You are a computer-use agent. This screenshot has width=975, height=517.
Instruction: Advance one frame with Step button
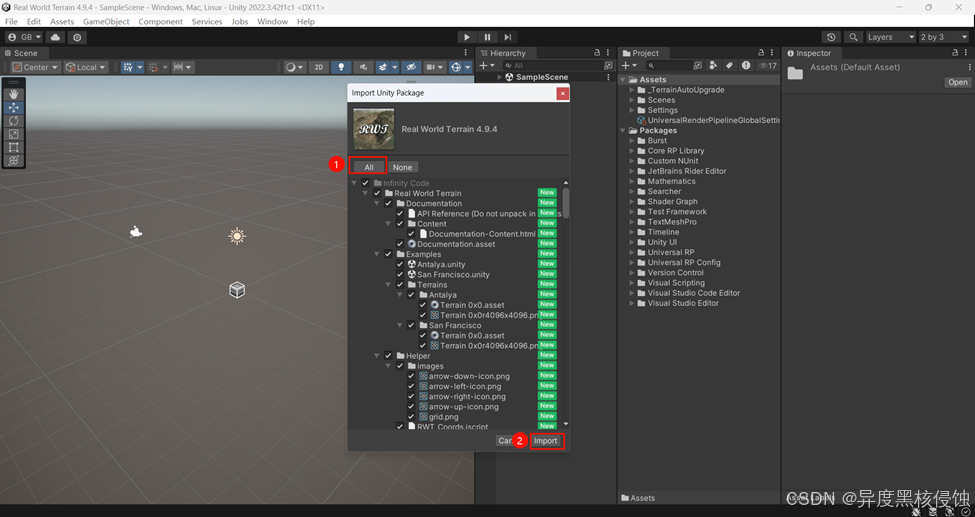pos(507,37)
